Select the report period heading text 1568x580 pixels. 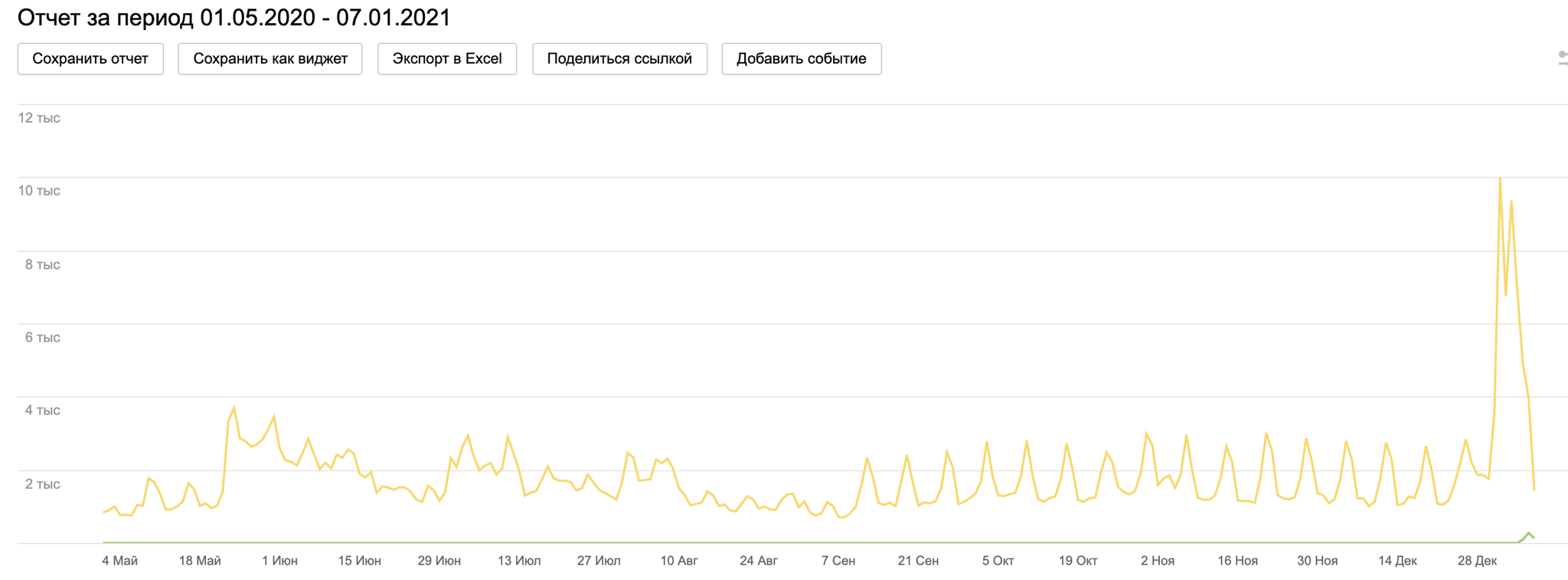point(234,18)
